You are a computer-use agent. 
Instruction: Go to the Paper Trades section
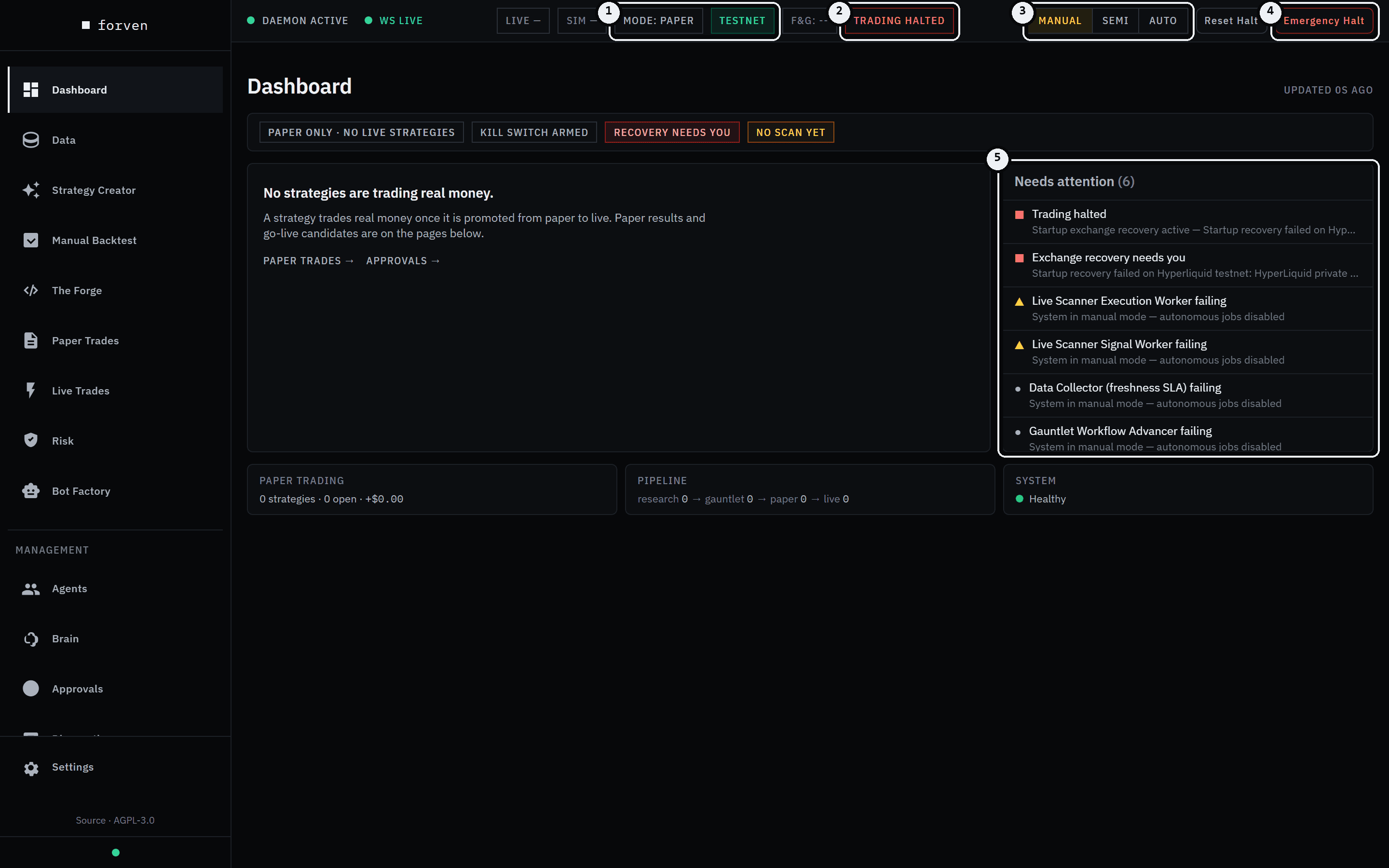pyautogui.click(x=115, y=340)
